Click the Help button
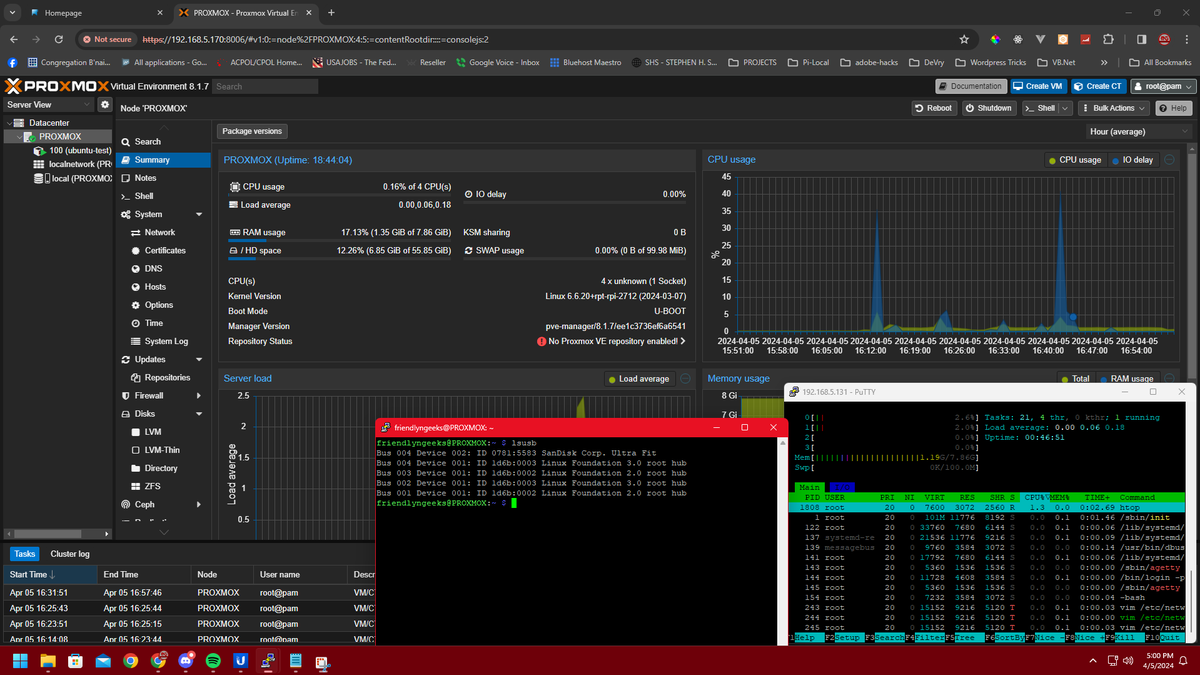1200x675 pixels. point(1174,108)
